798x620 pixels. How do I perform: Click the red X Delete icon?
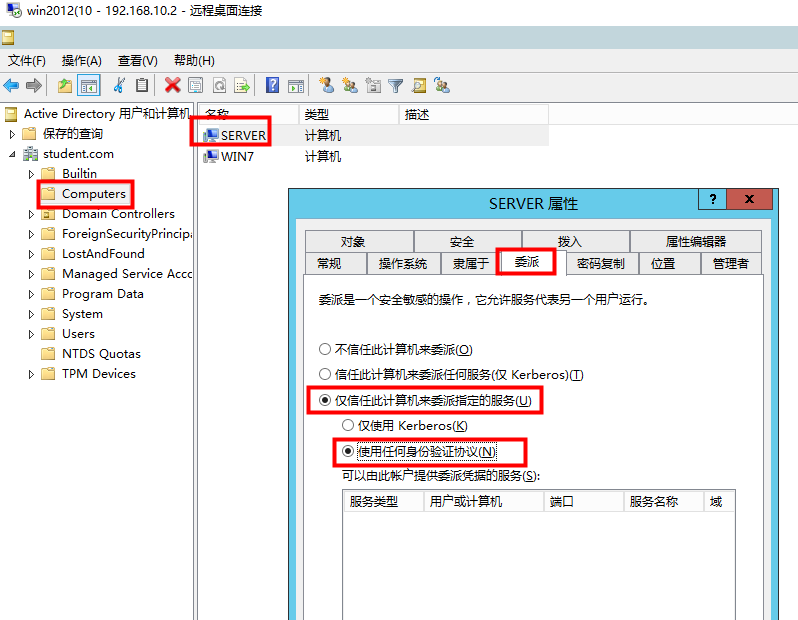point(173,86)
